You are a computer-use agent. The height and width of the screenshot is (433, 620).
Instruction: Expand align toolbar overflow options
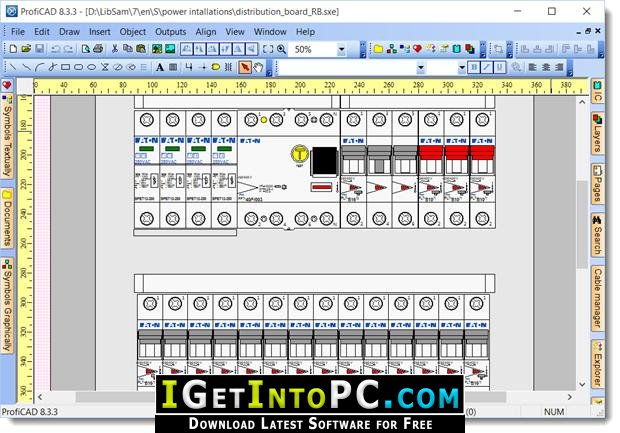tap(601, 50)
